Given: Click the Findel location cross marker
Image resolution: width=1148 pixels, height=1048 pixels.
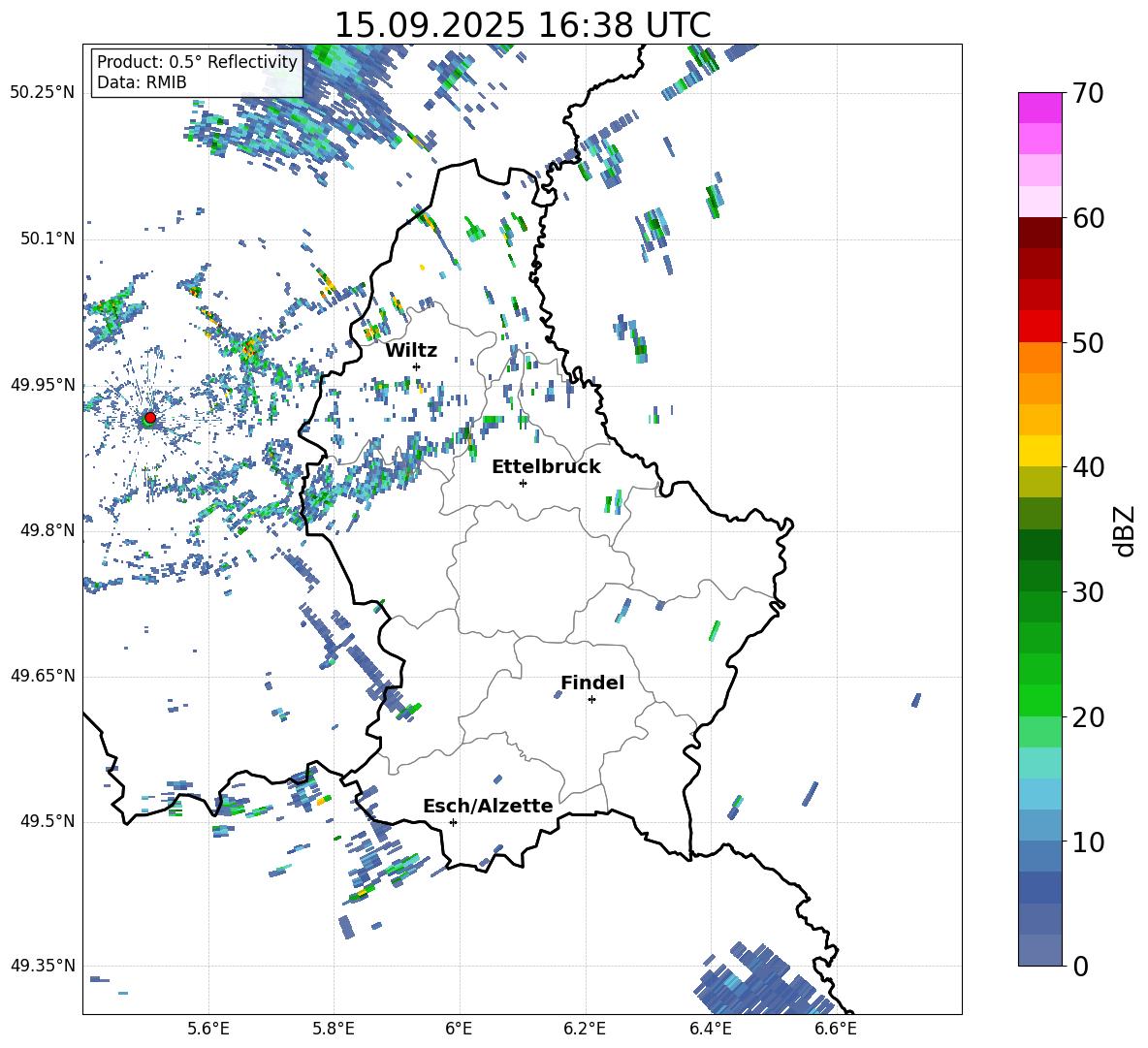Looking at the screenshot, I should click(x=591, y=700).
